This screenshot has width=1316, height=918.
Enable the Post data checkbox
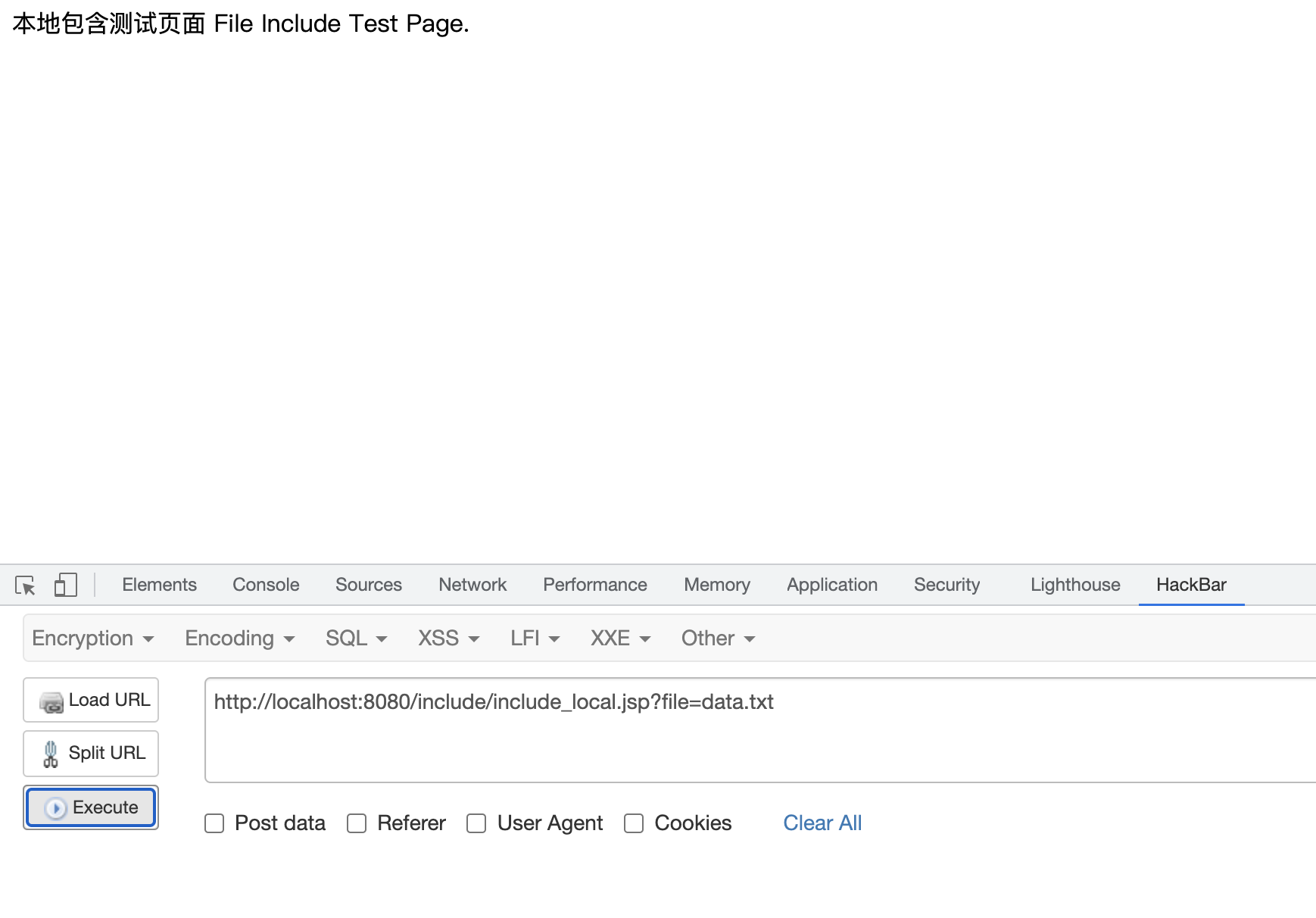click(214, 823)
